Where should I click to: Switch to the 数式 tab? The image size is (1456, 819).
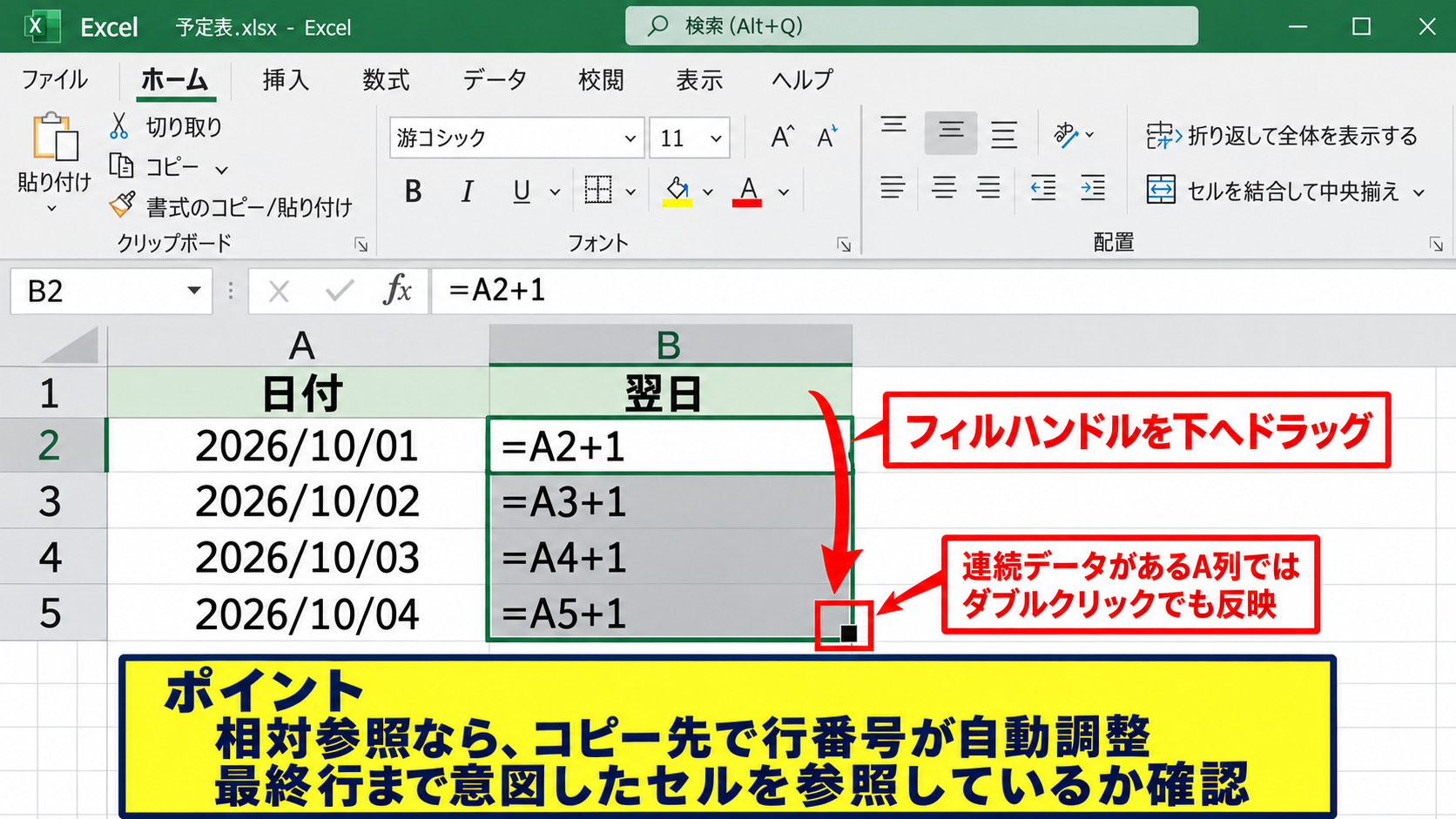pyautogui.click(x=386, y=80)
